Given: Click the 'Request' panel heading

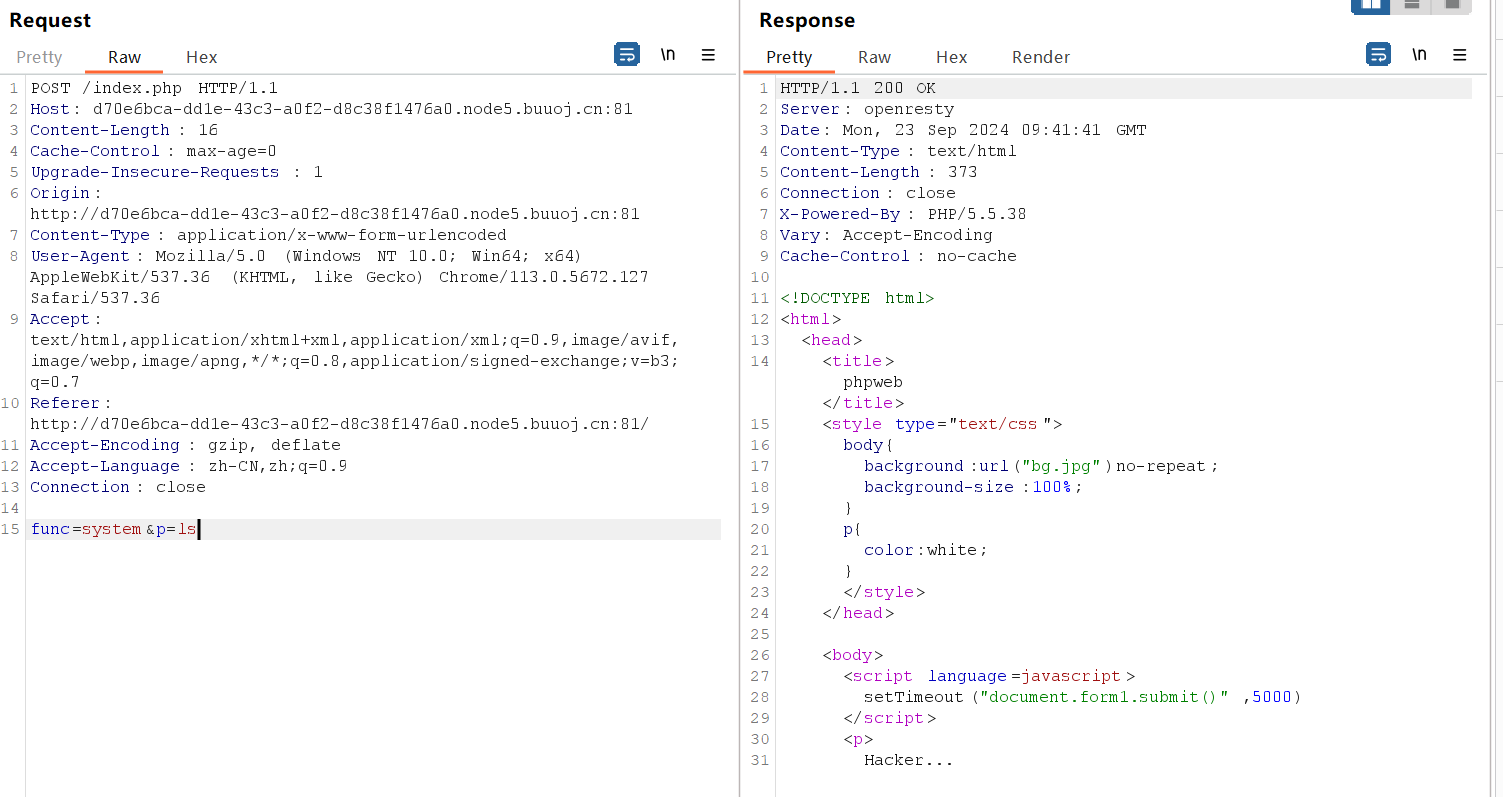Looking at the screenshot, I should point(50,20).
